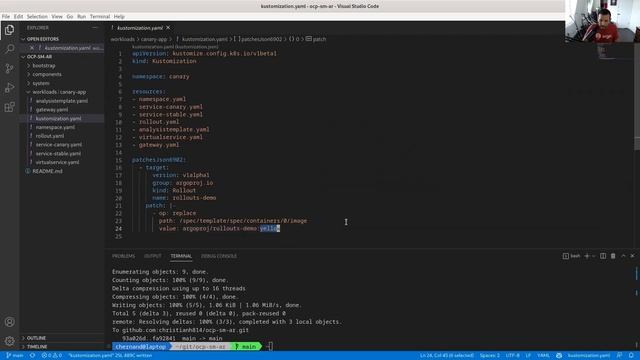Close kustomization.yaml in Open Editors list
This screenshot has width=640, height=360.
[x=32, y=48]
